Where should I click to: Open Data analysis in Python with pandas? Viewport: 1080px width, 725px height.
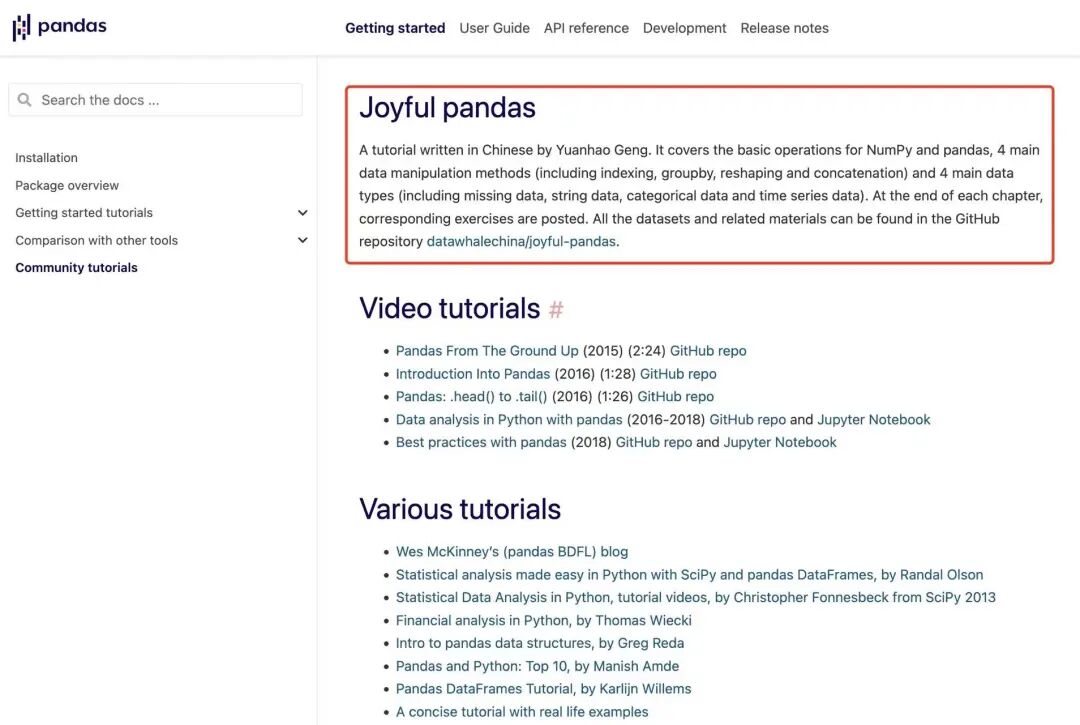click(x=509, y=420)
